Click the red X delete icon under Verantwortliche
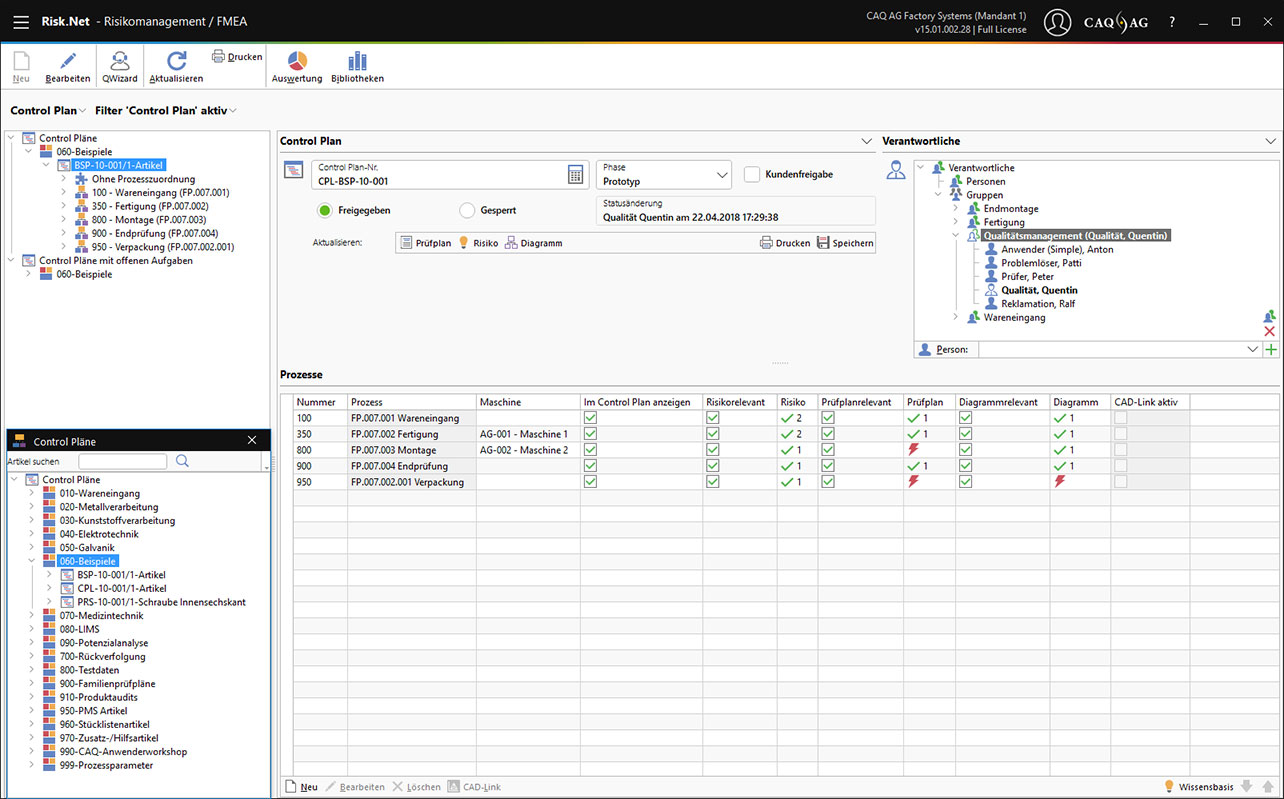 click(1270, 331)
